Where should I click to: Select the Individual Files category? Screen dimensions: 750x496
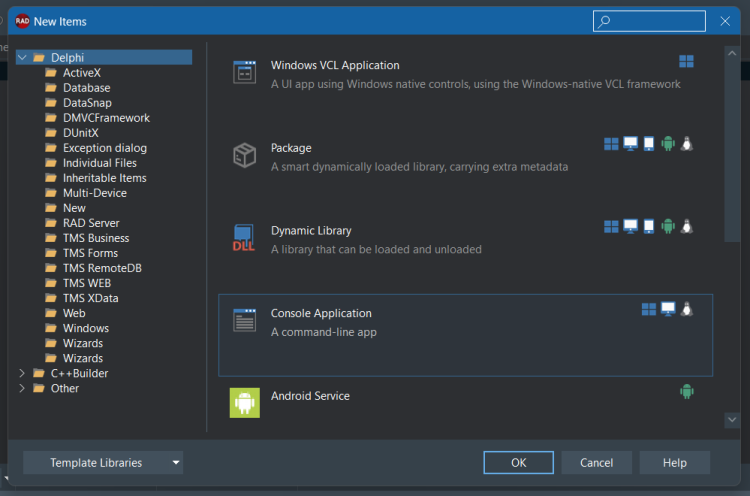[x=99, y=163]
